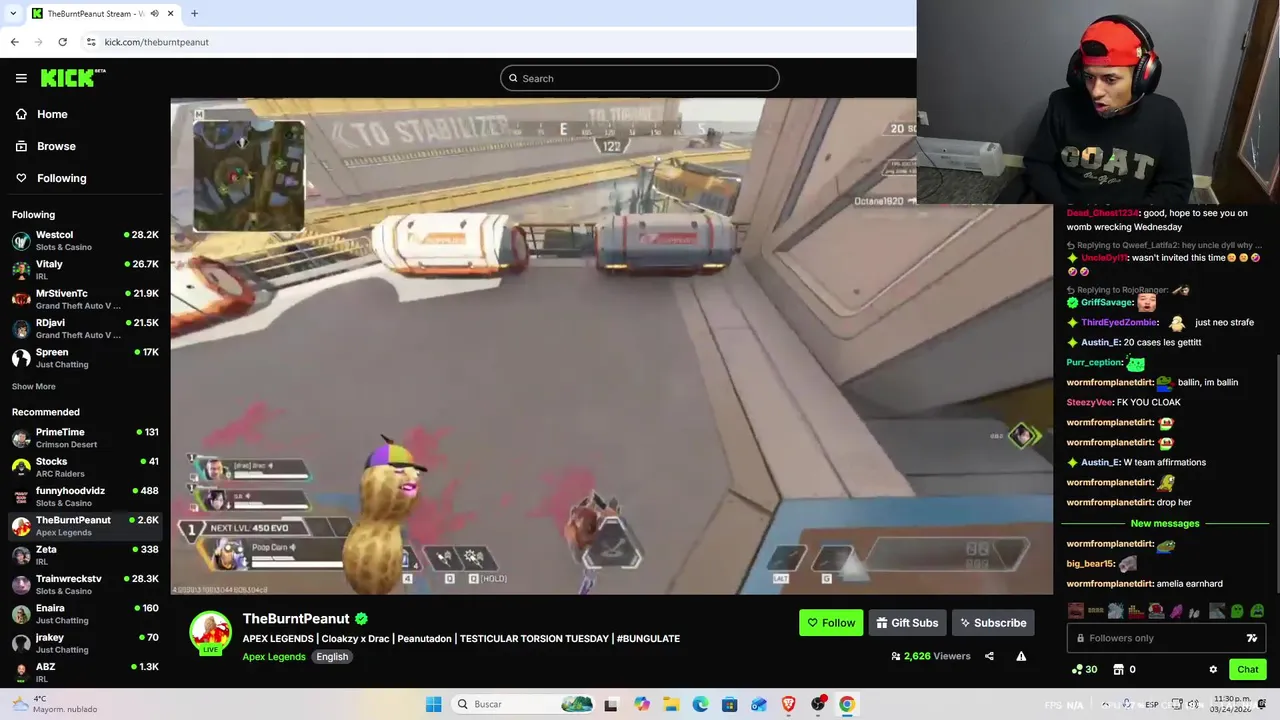Screen dimensions: 1280x720
Task: Open Outlook from the taskbar
Action: pyautogui.click(x=759, y=704)
